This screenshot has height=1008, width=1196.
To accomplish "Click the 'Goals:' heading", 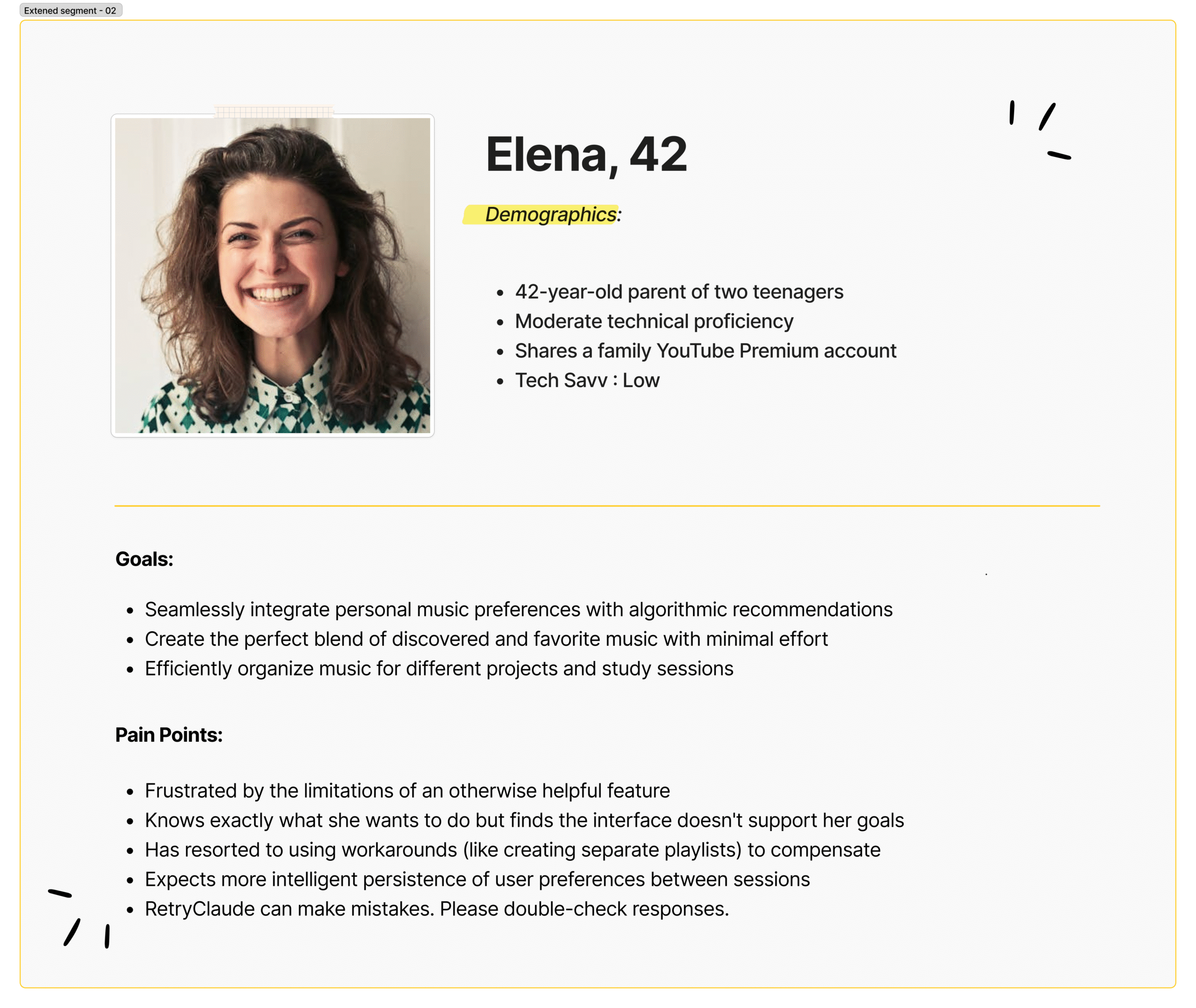I will [x=144, y=559].
